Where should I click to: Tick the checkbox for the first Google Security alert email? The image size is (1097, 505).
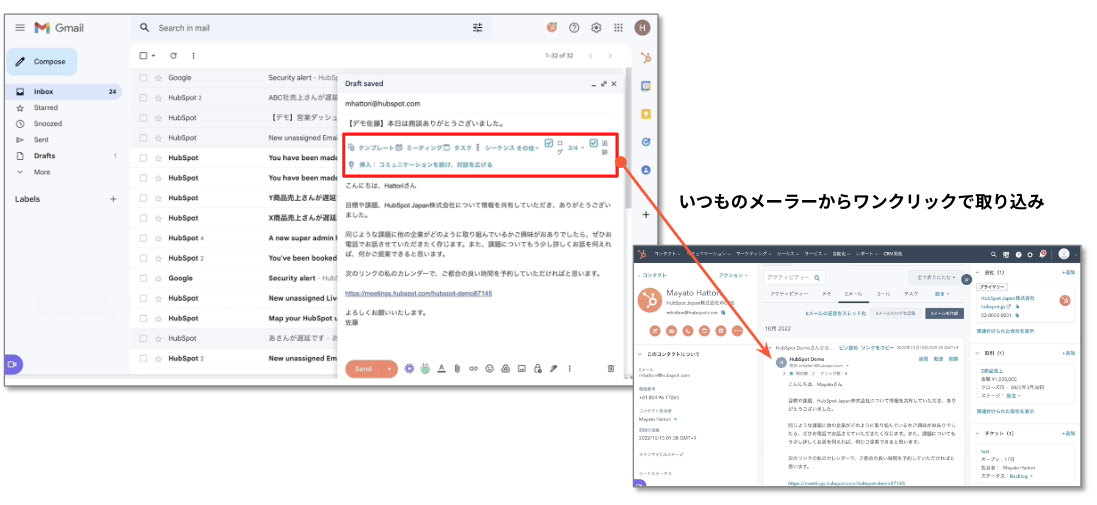[x=143, y=78]
